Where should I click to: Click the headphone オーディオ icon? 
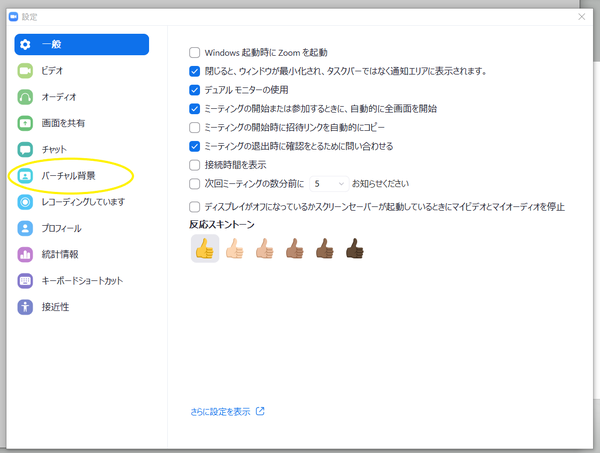tap(25, 97)
